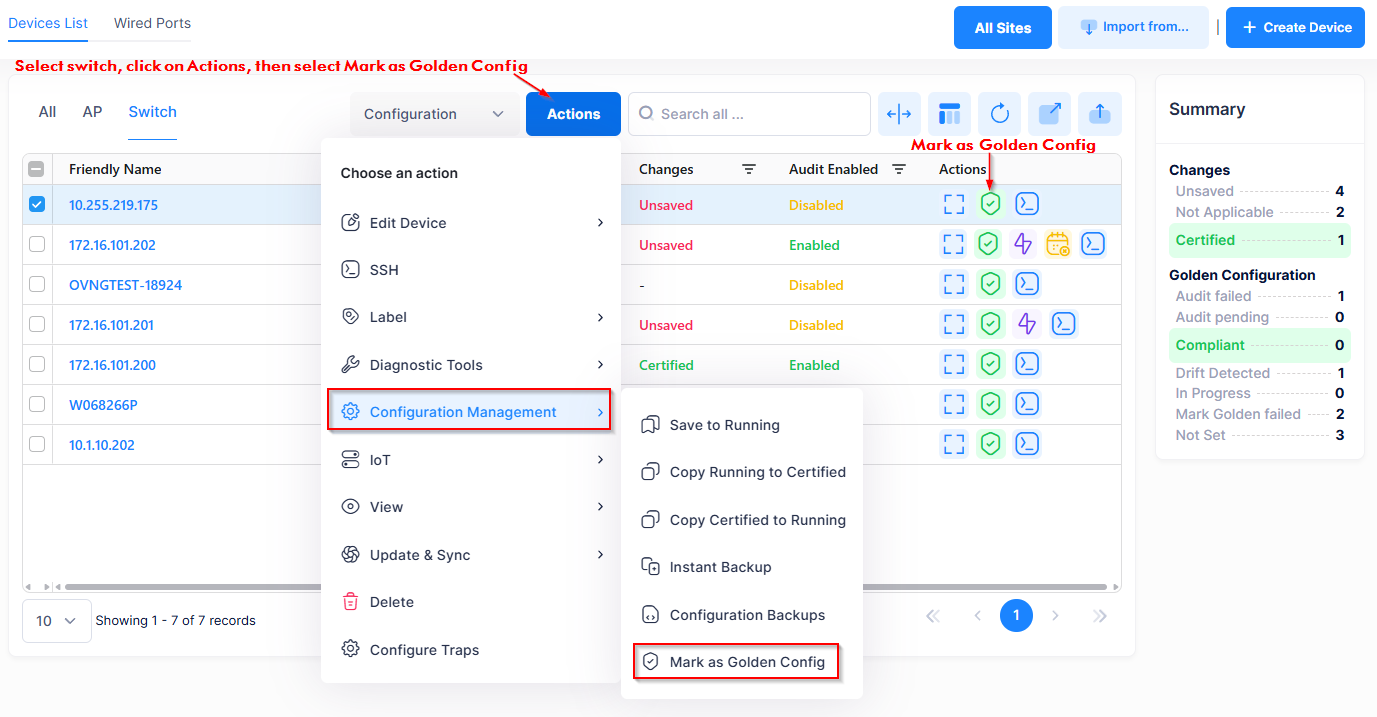Open the Configuration dropdown
The height and width of the screenshot is (717, 1377).
[434, 114]
